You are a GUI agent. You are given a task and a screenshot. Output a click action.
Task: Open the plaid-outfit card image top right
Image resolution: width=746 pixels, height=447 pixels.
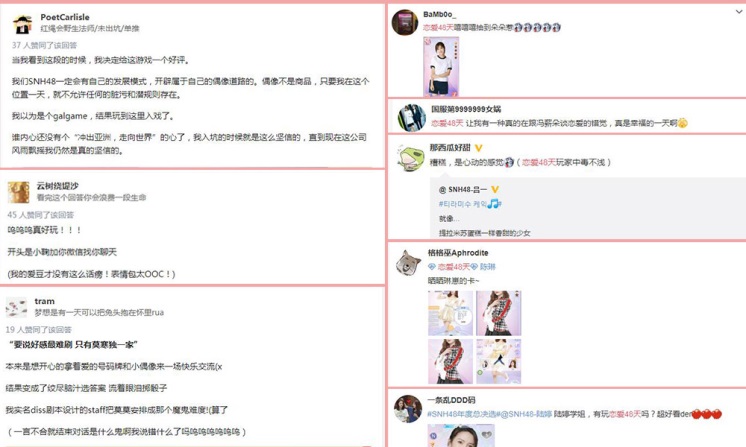[x=499, y=313]
